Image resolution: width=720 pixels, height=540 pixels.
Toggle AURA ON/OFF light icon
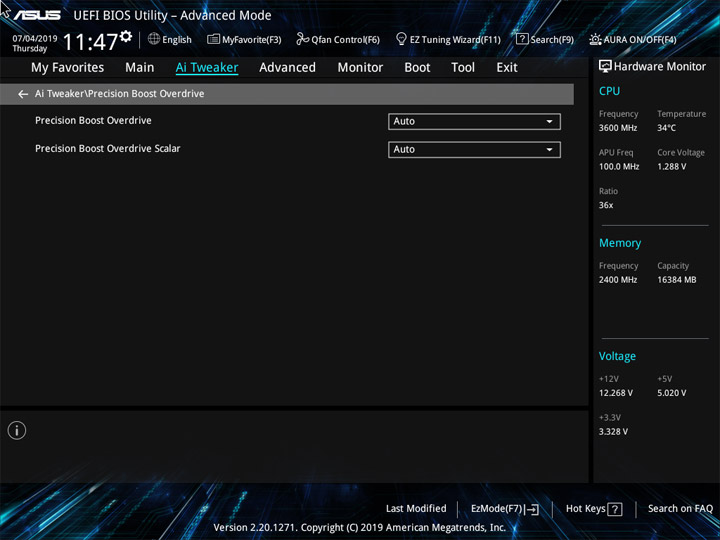(595, 39)
